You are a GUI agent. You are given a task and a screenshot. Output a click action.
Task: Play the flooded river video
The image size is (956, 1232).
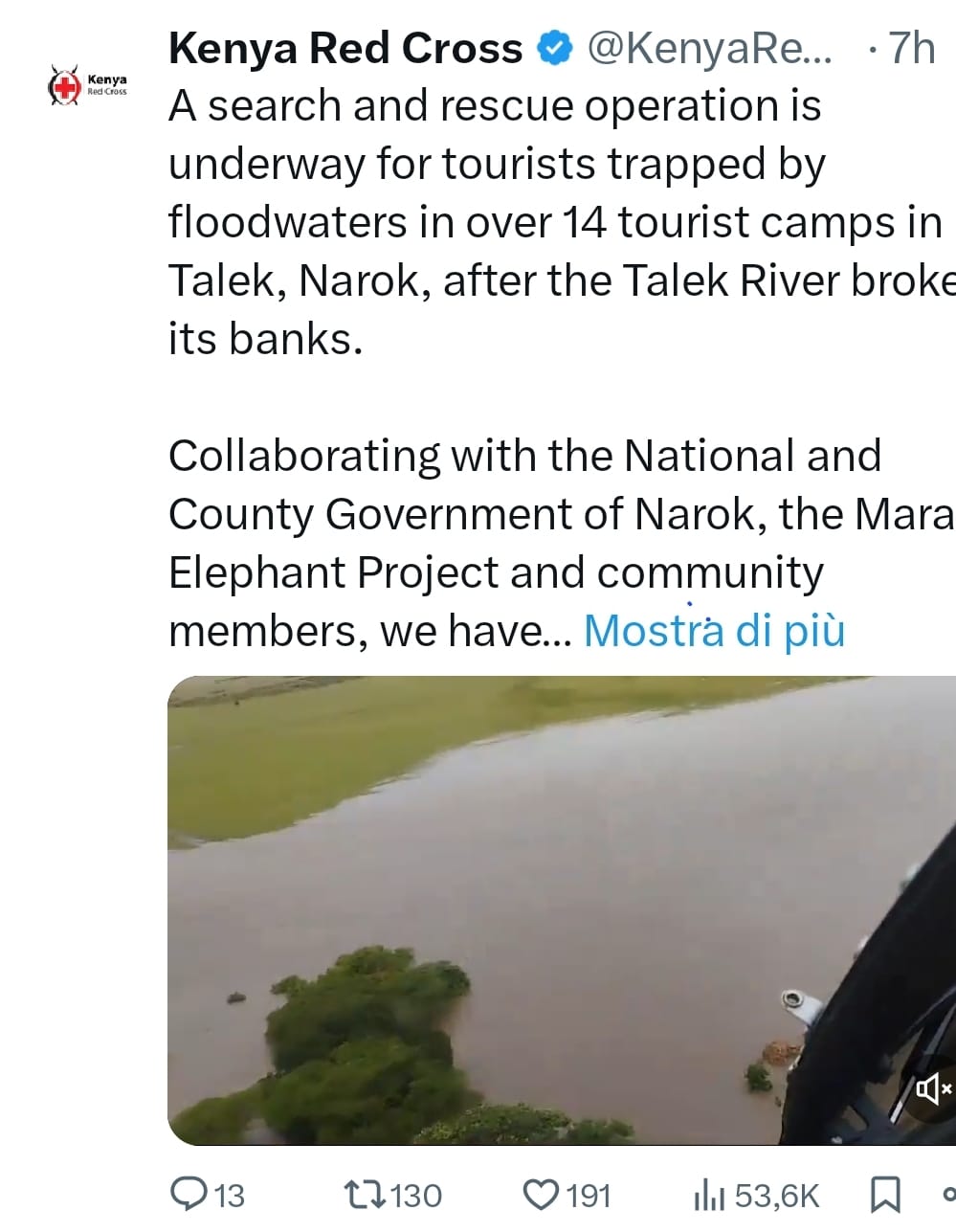pyautogui.click(x=562, y=909)
